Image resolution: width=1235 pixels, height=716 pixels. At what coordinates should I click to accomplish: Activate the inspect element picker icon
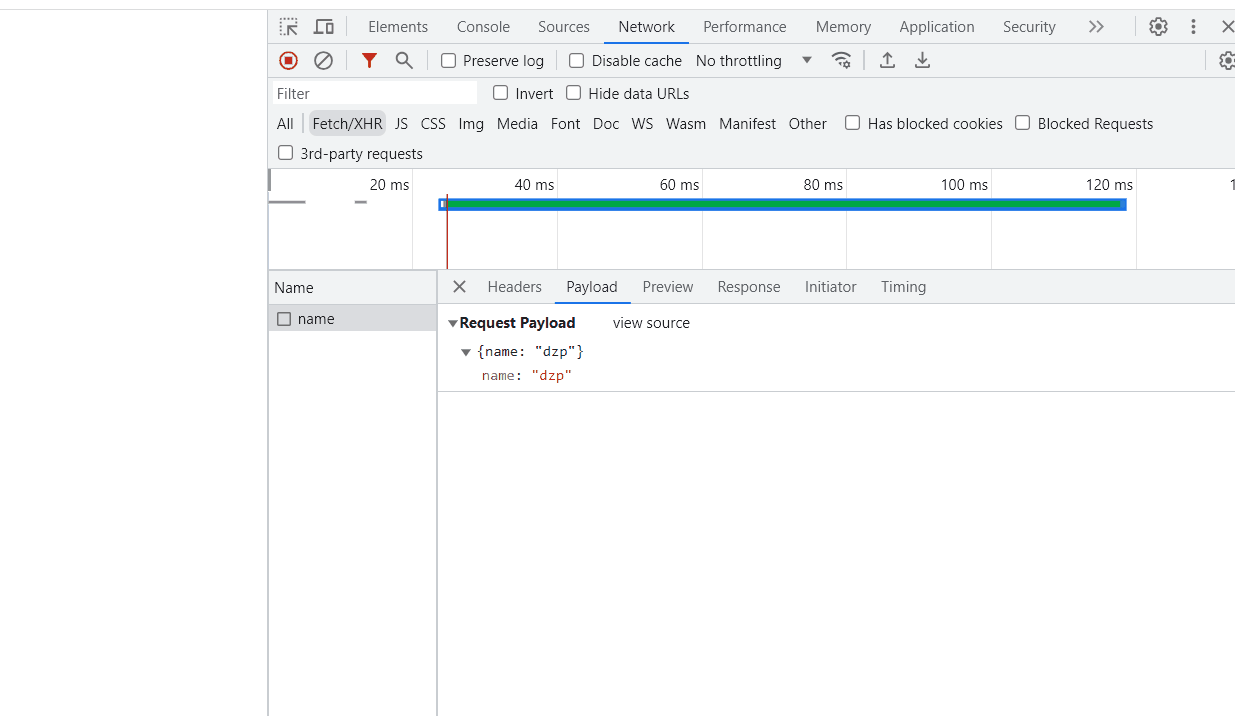point(289,27)
